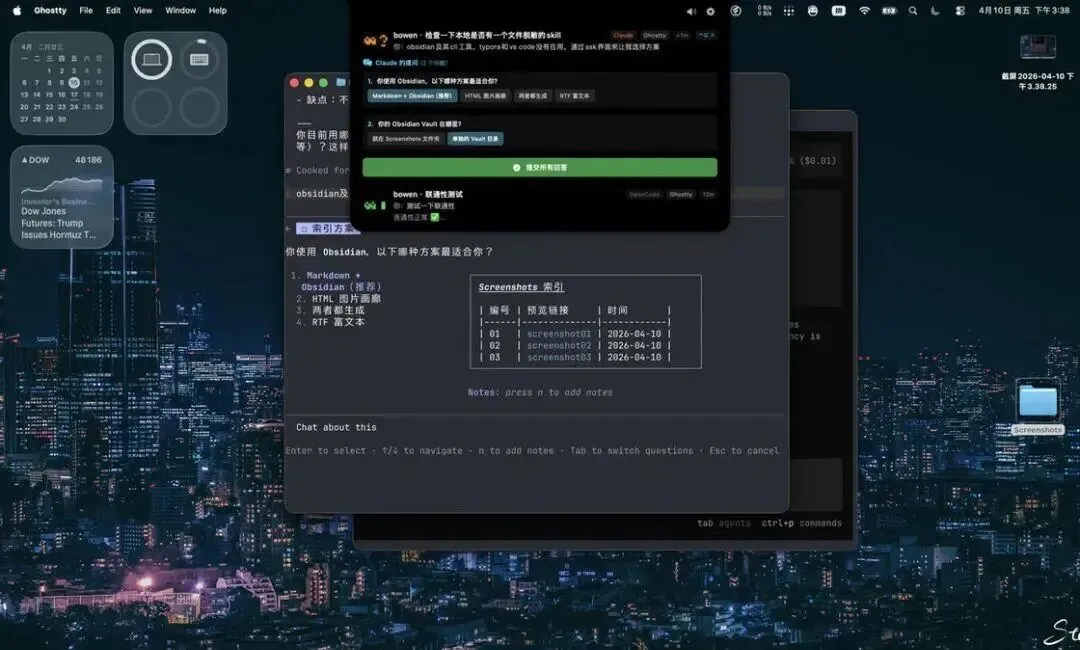Click the highlighted tab label in terminal

click(x=327, y=229)
